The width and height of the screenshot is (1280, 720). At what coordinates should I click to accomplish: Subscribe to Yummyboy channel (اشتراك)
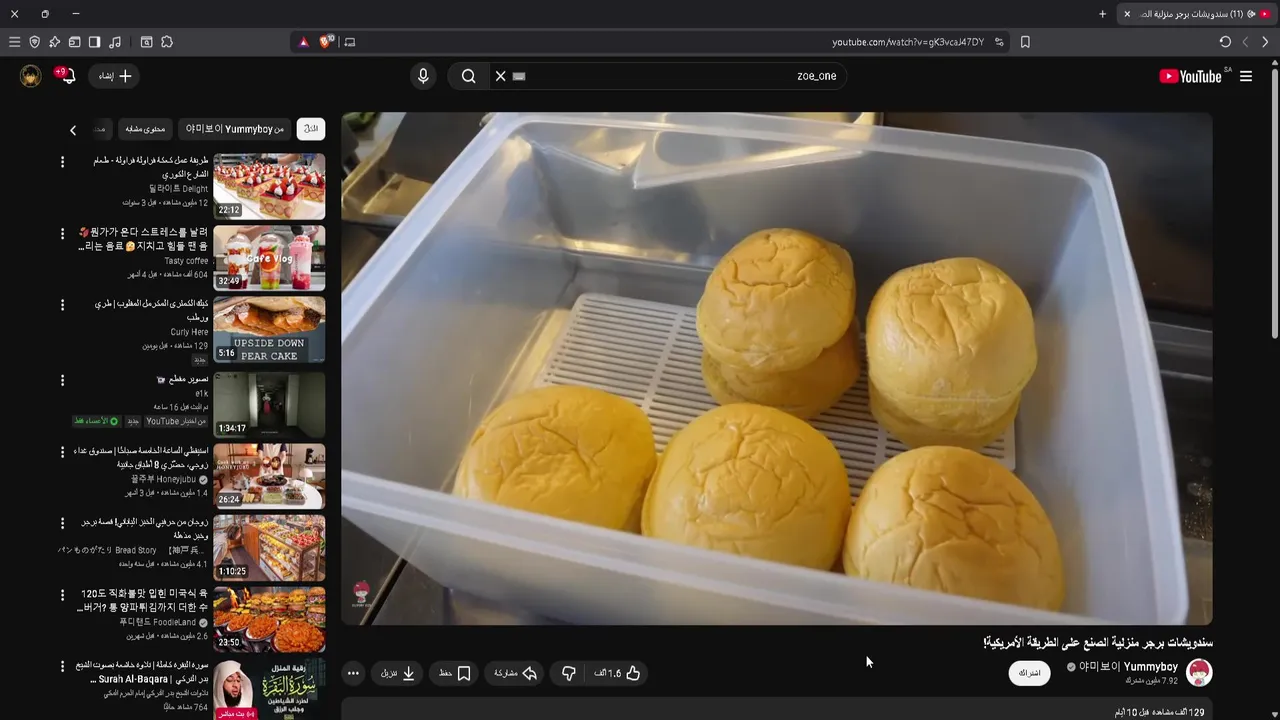click(1030, 673)
